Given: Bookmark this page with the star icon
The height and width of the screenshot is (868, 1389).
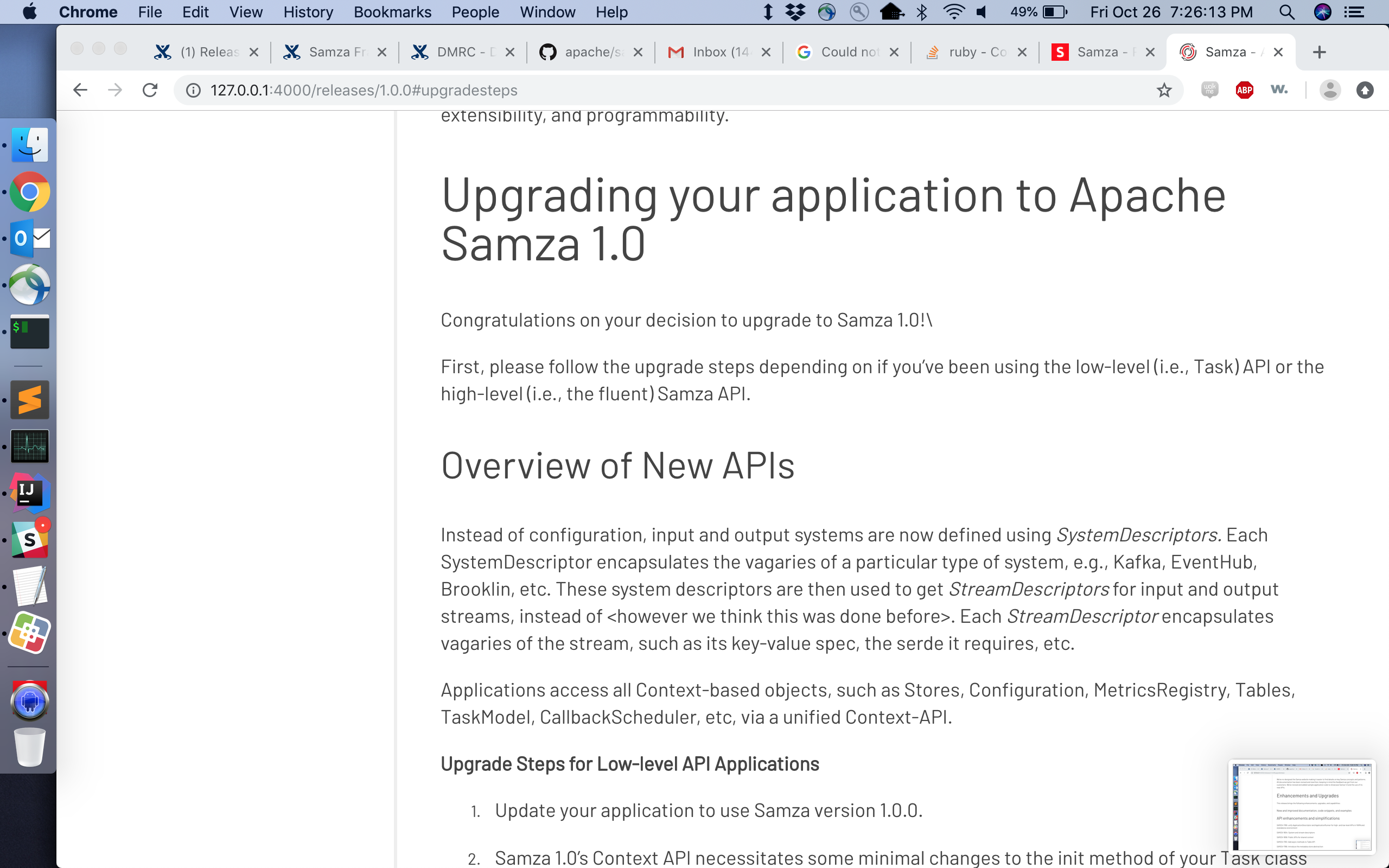Looking at the screenshot, I should (x=1163, y=90).
